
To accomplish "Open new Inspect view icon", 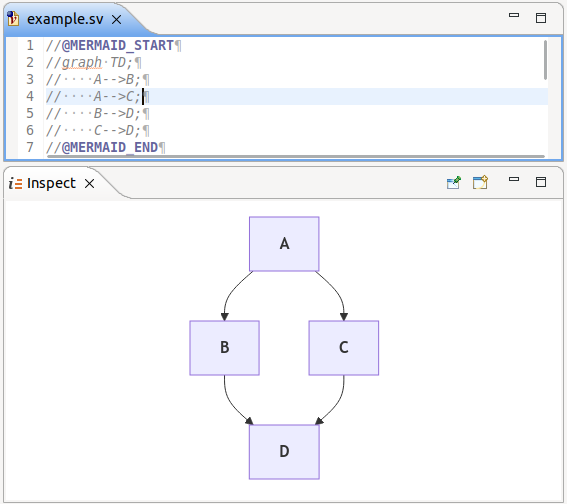I will pyautogui.click(x=480, y=183).
